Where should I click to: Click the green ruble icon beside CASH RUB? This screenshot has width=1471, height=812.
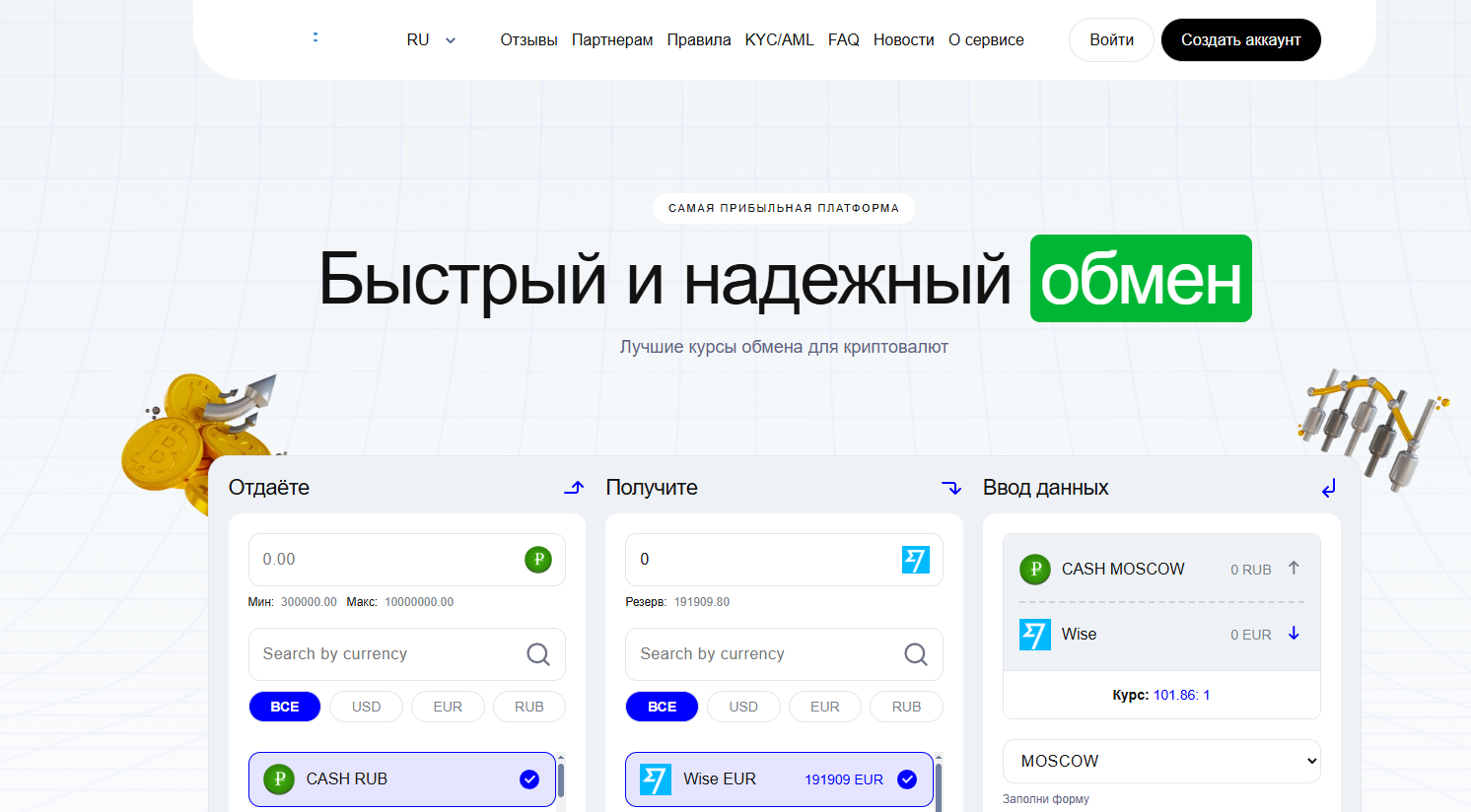click(279, 779)
